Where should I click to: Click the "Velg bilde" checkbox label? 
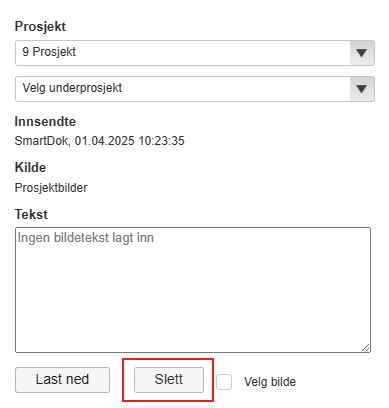(270, 382)
